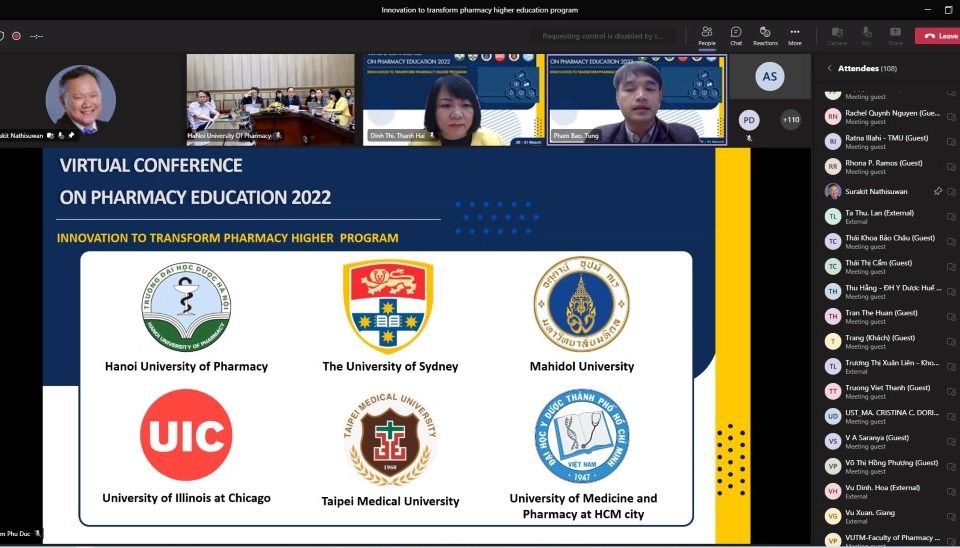Click the Share content button

895,36
